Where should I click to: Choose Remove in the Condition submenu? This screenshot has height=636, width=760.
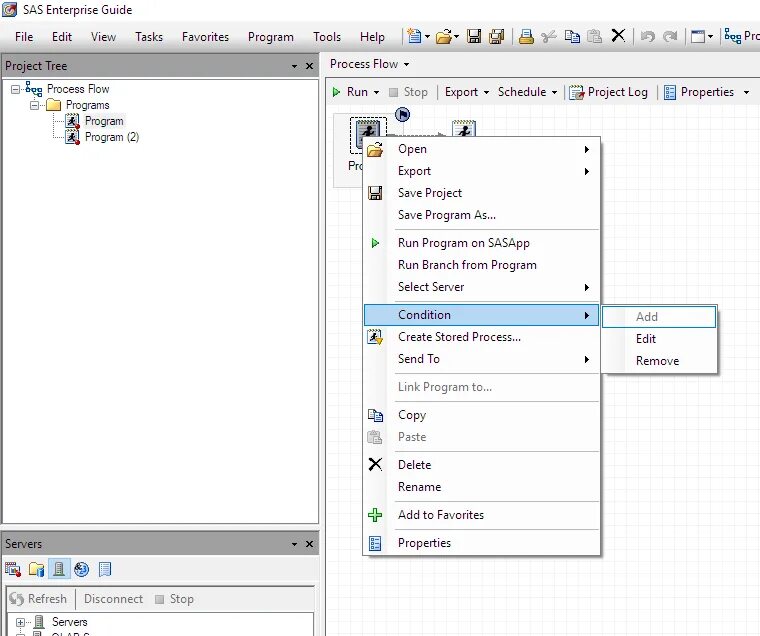coord(659,361)
